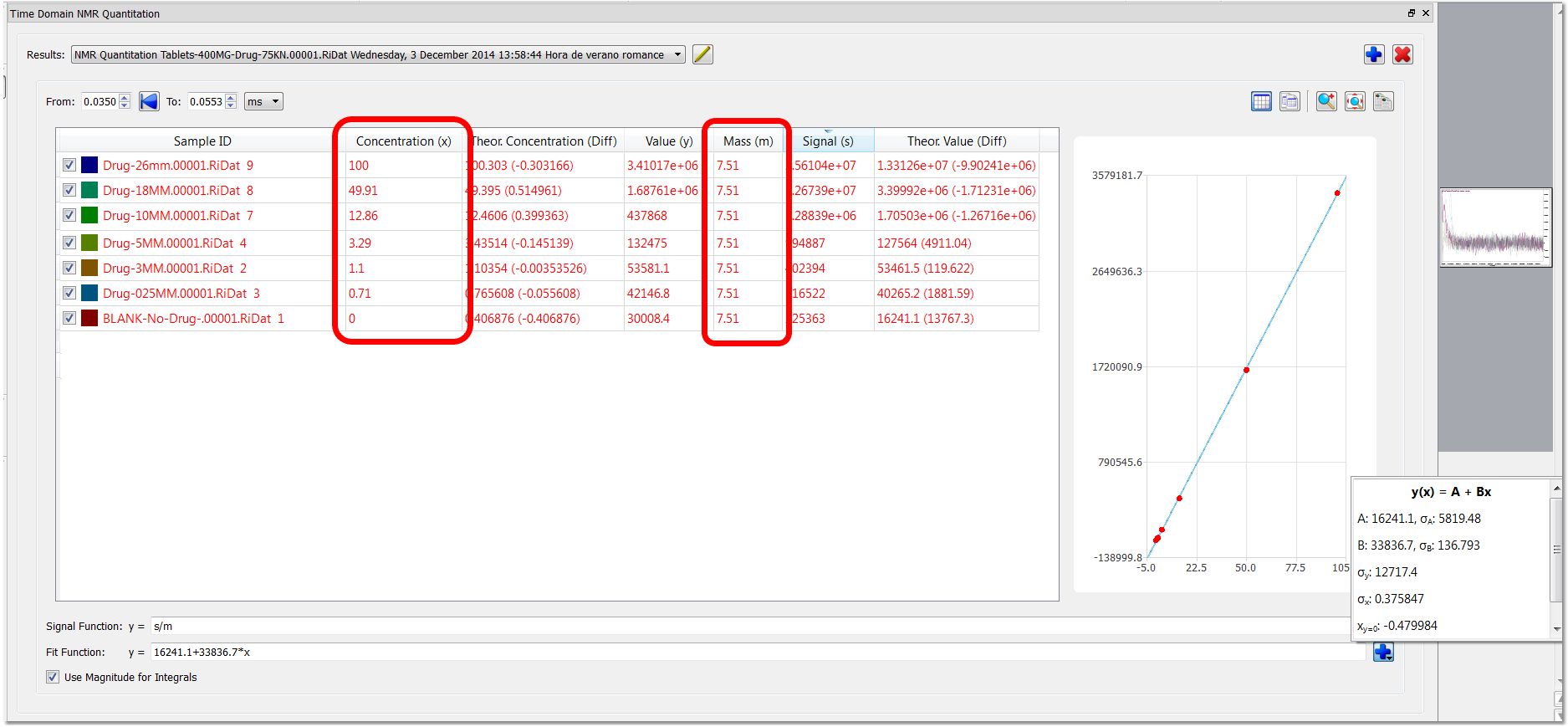Click the copy table icon
The height and width of the screenshot is (727, 1568).
pos(1290,101)
